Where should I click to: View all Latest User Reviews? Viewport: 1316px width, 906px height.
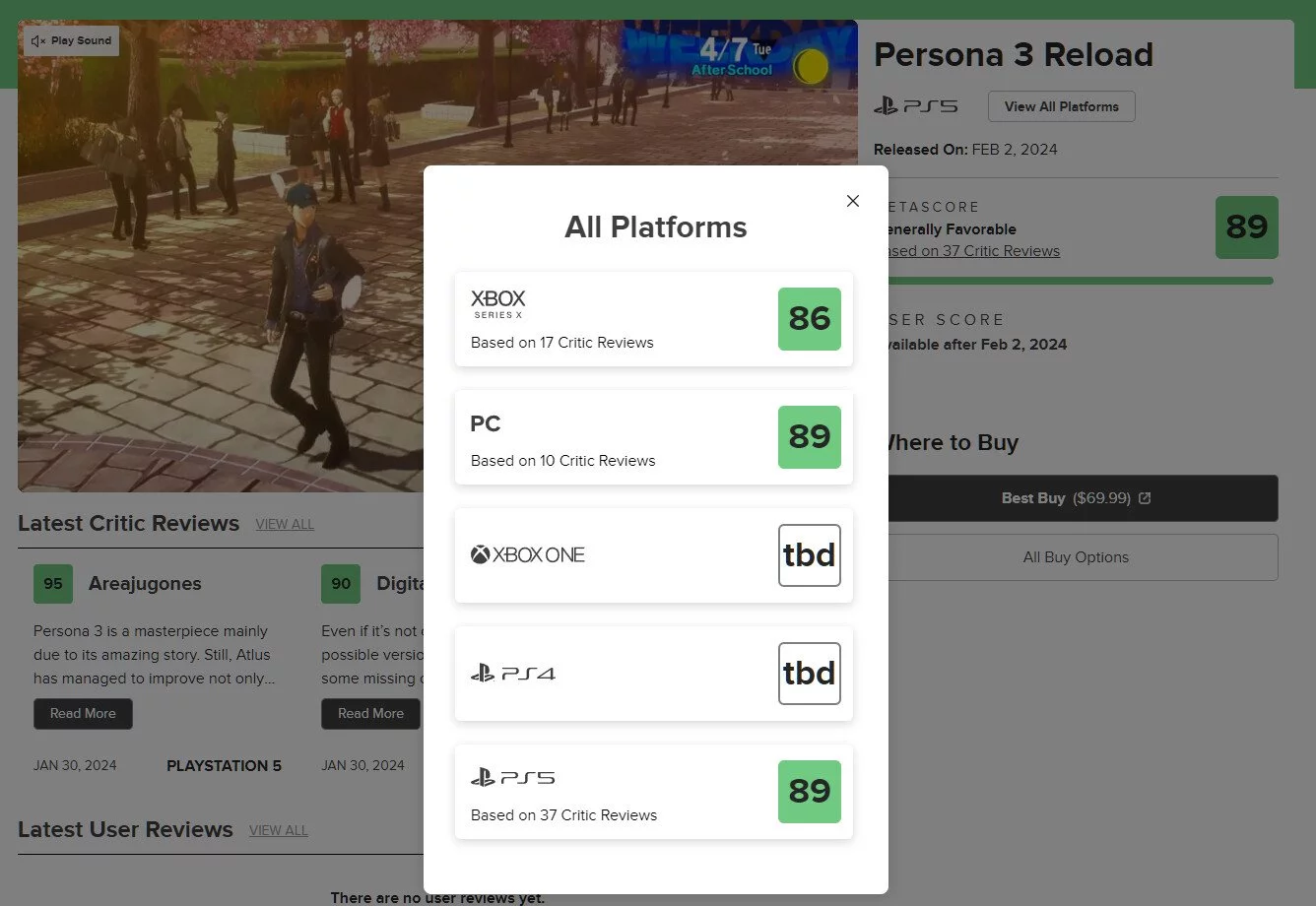click(x=279, y=831)
